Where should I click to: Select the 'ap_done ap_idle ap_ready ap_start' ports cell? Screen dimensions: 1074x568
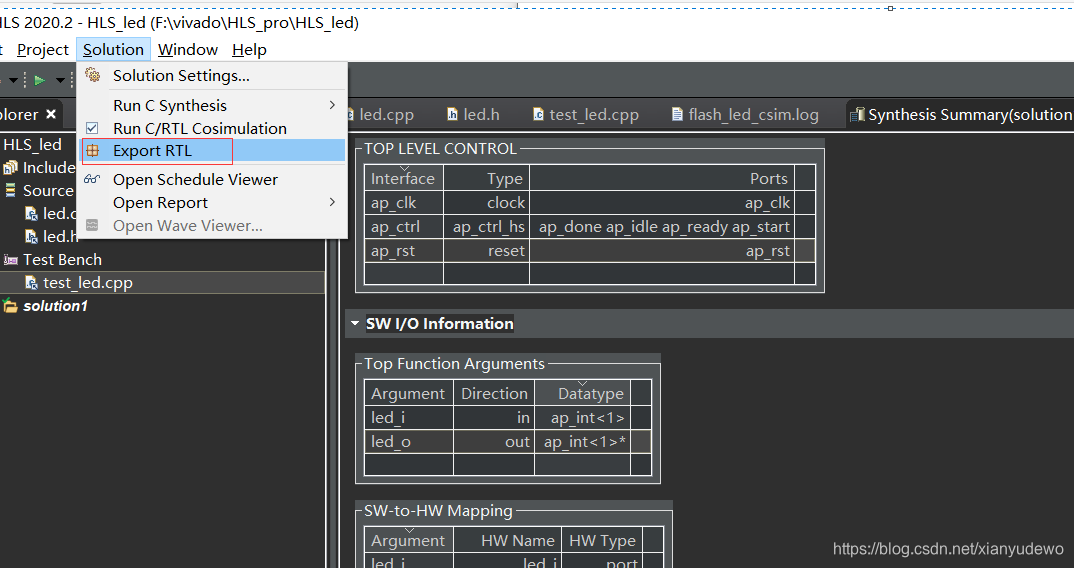click(x=662, y=227)
